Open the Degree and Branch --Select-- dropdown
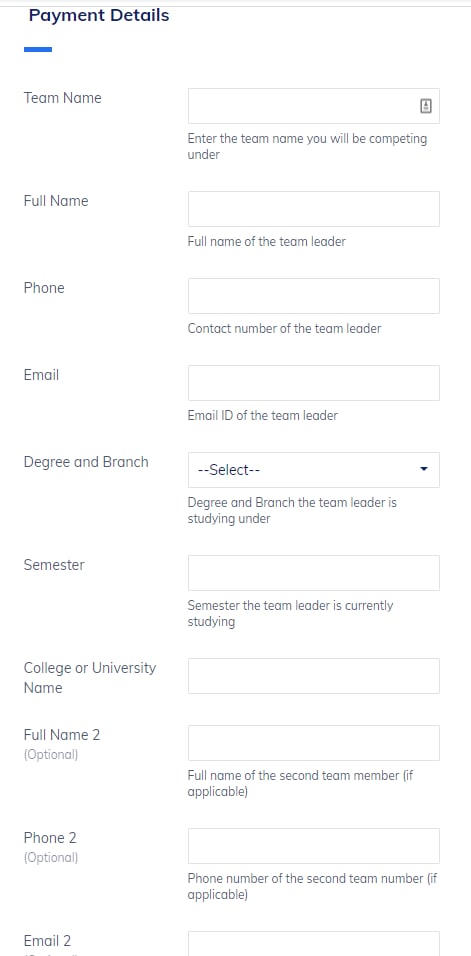Image resolution: width=471 pixels, height=956 pixels. click(314, 470)
